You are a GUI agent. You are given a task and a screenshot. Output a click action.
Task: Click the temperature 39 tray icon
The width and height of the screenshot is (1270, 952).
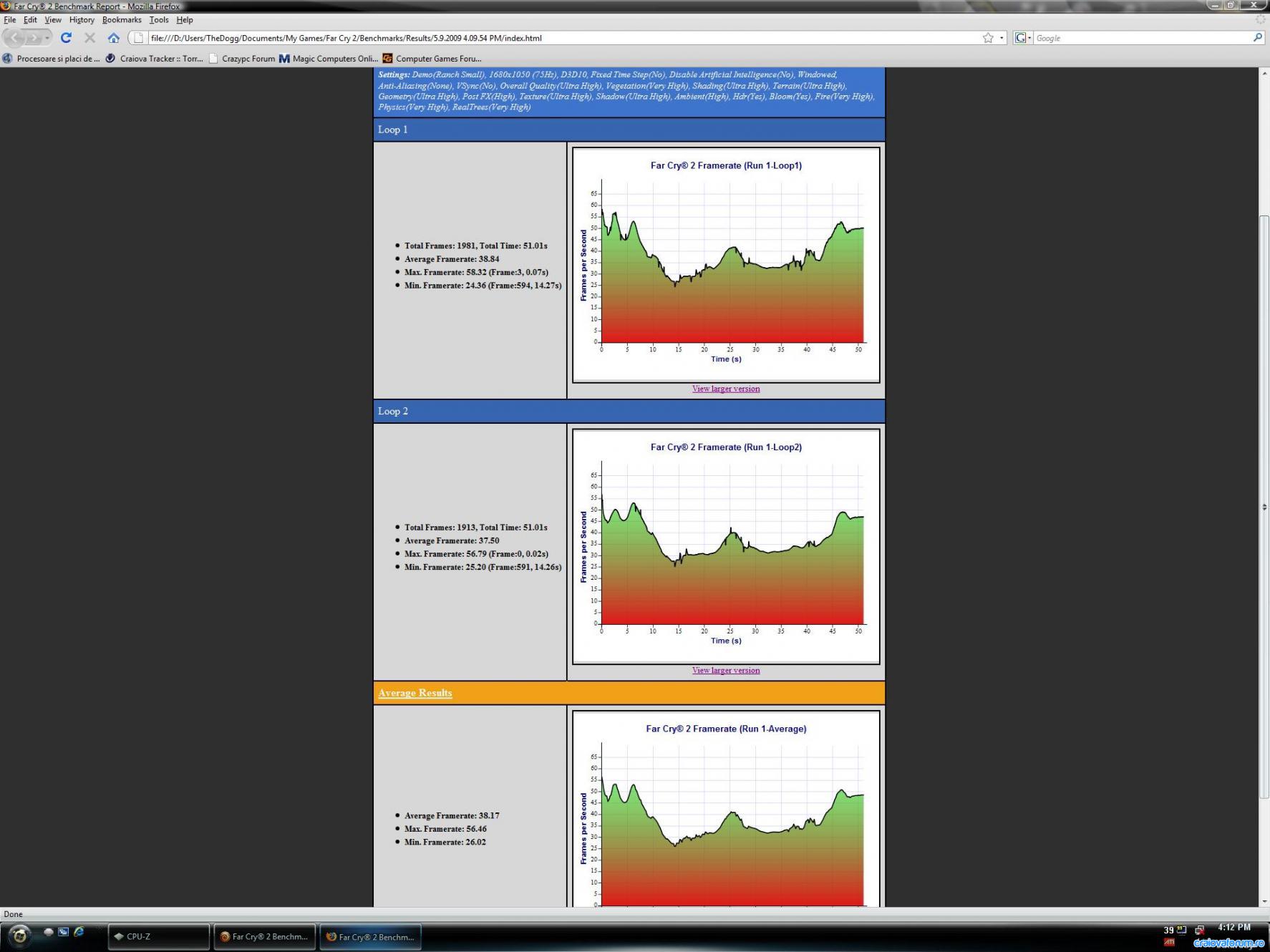pos(1168,931)
